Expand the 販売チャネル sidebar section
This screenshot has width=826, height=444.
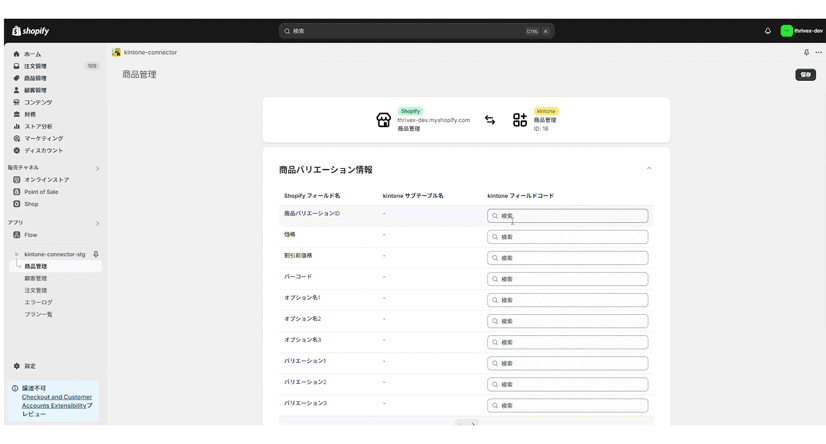point(97,168)
